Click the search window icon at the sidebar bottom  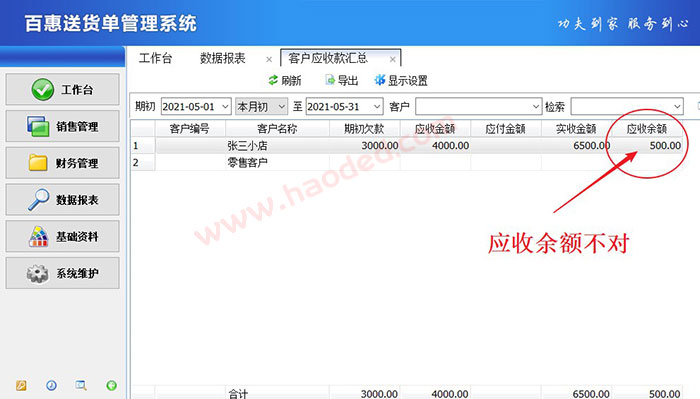pos(81,385)
